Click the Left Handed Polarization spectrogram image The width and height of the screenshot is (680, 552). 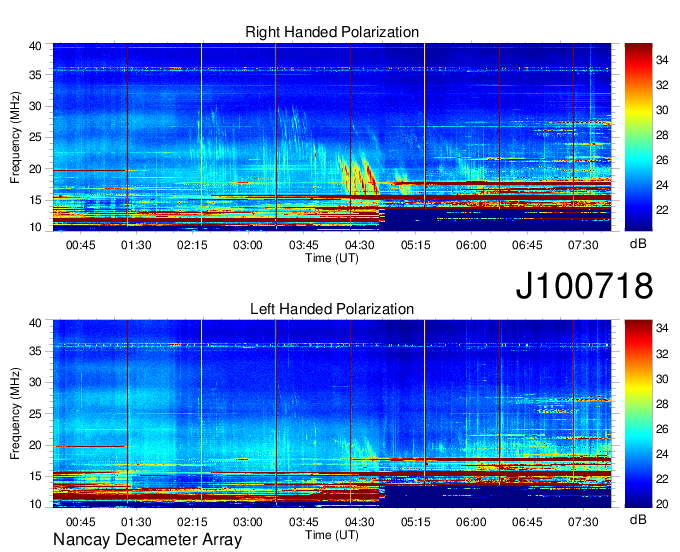[332, 414]
